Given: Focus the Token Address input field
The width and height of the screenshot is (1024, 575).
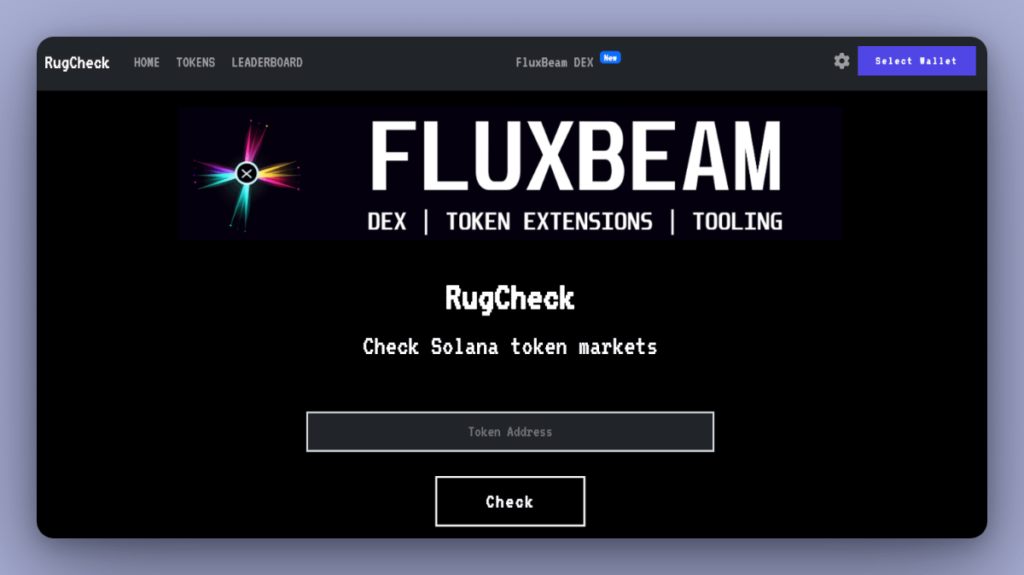Looking at the screenshot, I should pyautogui.click(x=510, y=431).
